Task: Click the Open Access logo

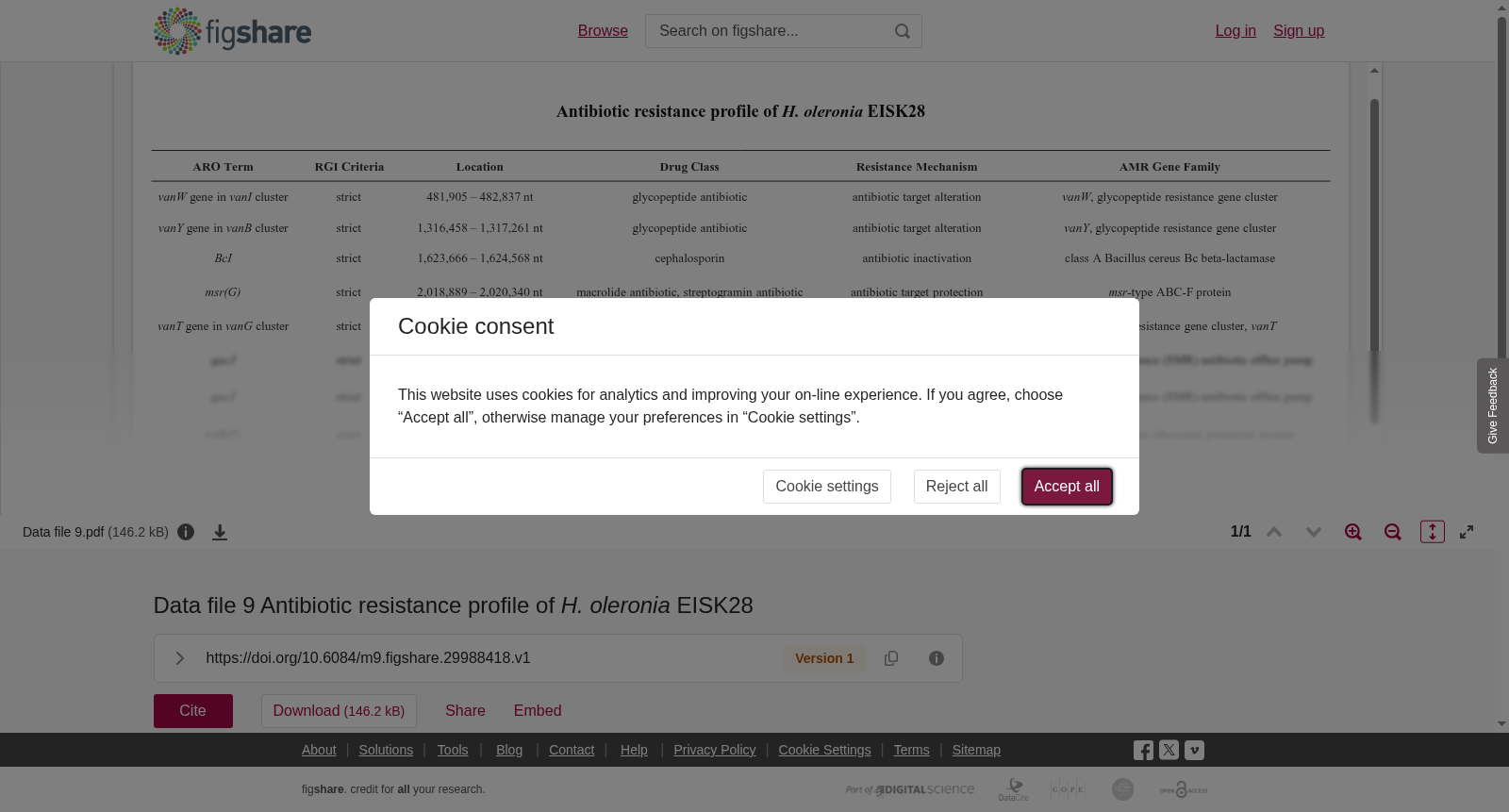Action: (1184, 789)
